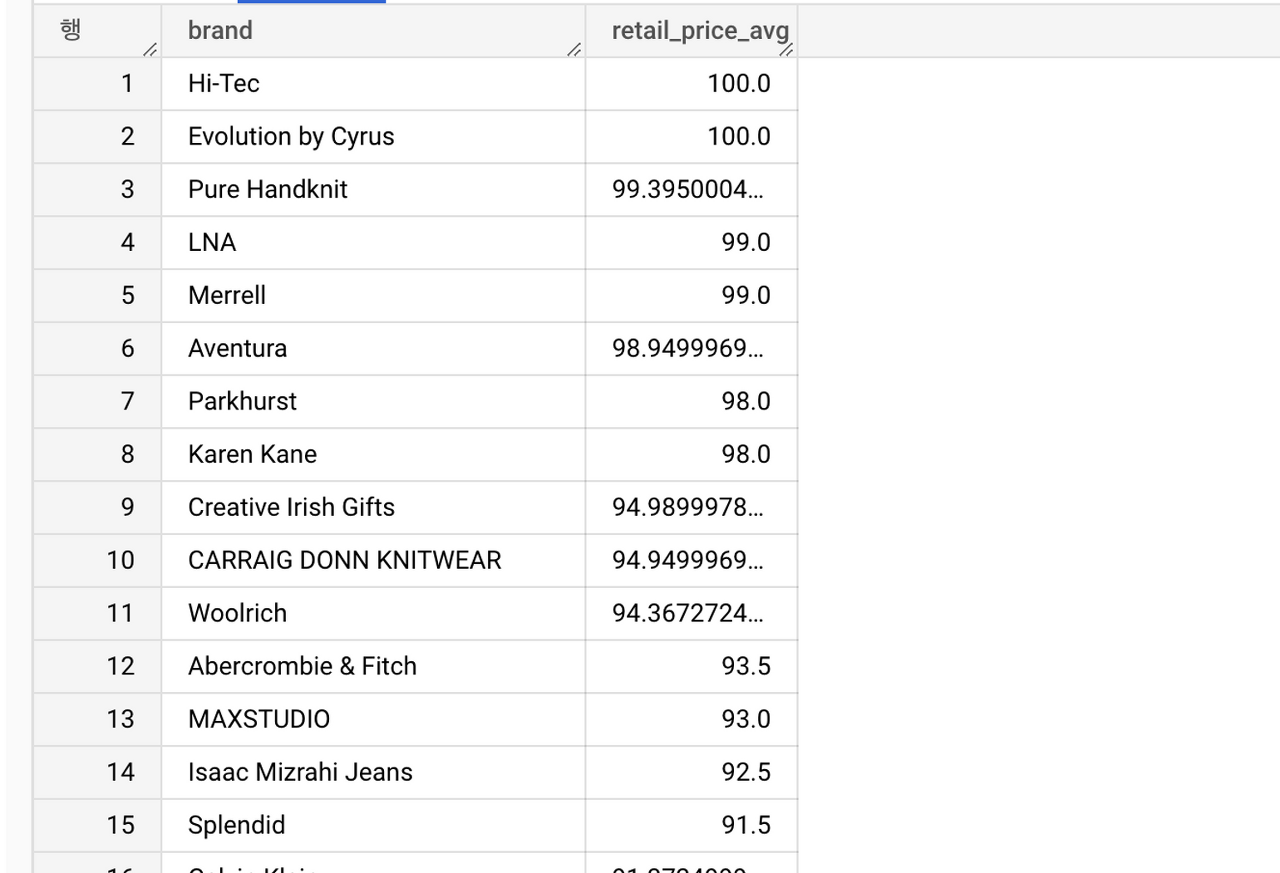Select the Isaac Mizrahi Jeans cell
This screenshot has width=1280, height=873.
373,773
